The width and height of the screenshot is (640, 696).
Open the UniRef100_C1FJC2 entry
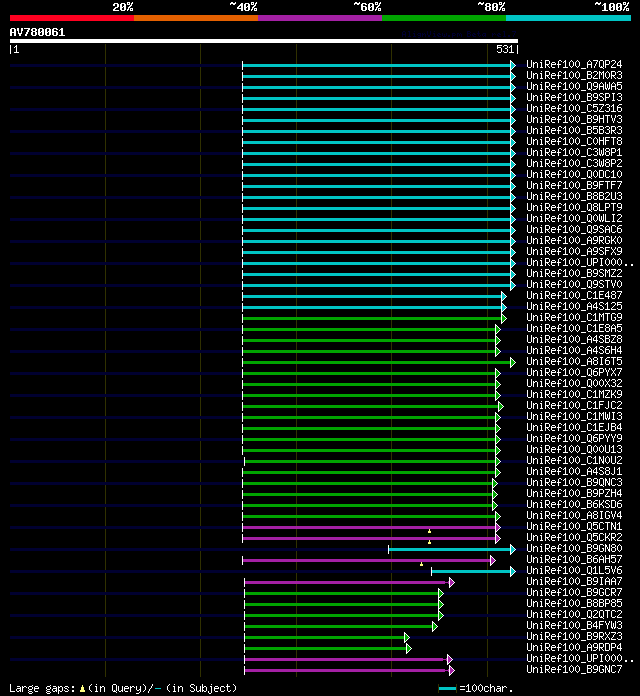click(574, 405)
